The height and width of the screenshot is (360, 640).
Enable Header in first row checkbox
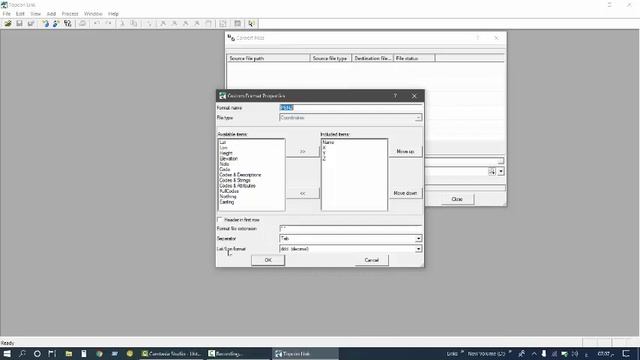click(x=220, y=220)
